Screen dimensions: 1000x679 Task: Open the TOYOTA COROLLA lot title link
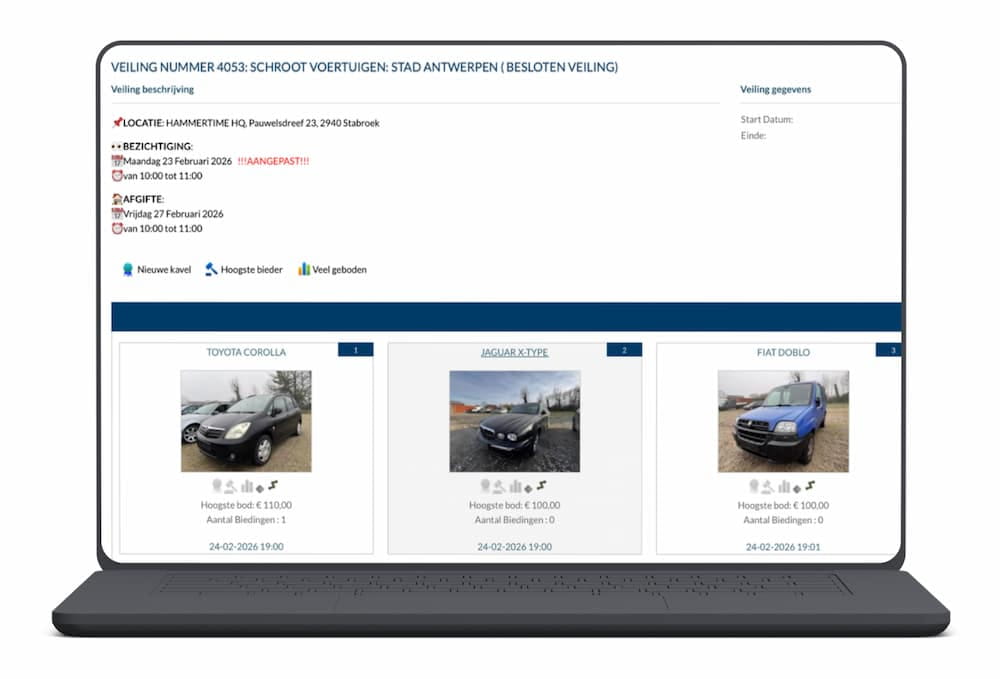[x=246, y=352]
